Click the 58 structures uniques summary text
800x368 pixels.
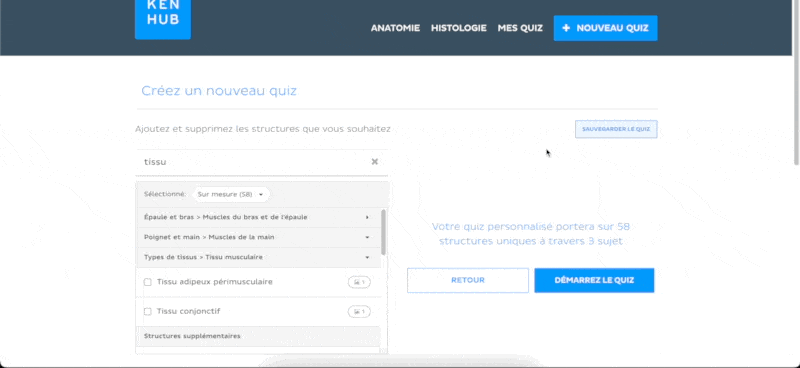coord(531,234)
